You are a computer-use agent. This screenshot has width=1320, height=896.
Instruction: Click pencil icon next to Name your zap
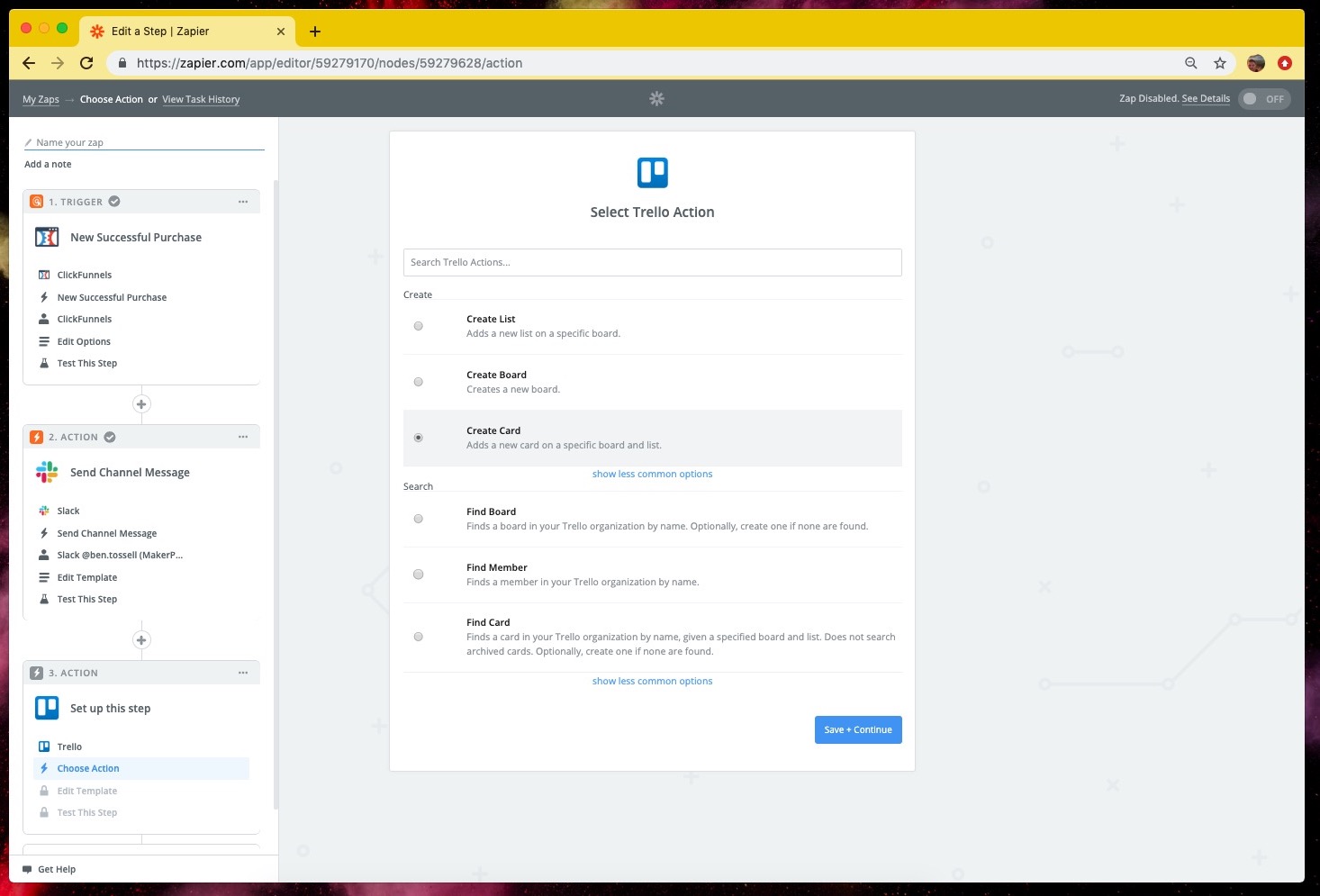pyautogui.click(x=29, y=142)
